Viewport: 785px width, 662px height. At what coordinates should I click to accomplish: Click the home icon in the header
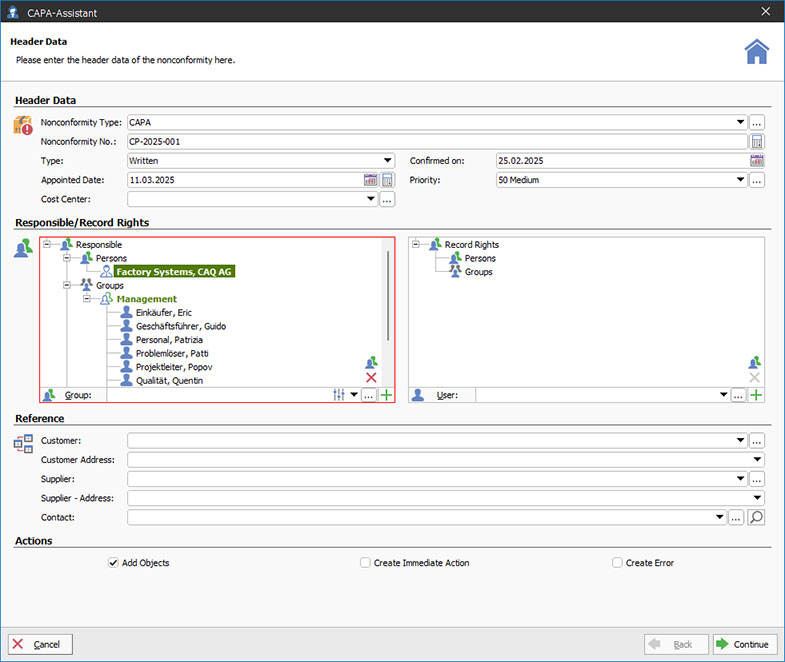757,52
